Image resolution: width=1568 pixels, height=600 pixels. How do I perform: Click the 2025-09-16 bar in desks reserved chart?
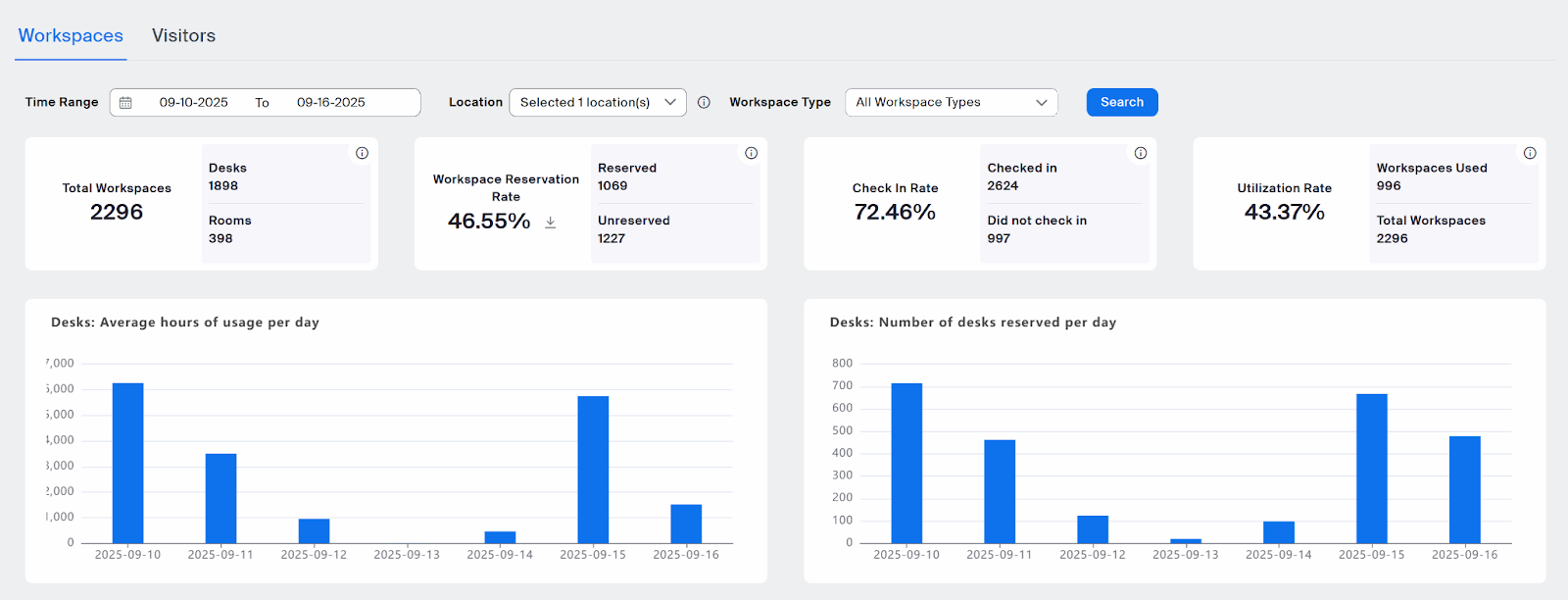1464,489
